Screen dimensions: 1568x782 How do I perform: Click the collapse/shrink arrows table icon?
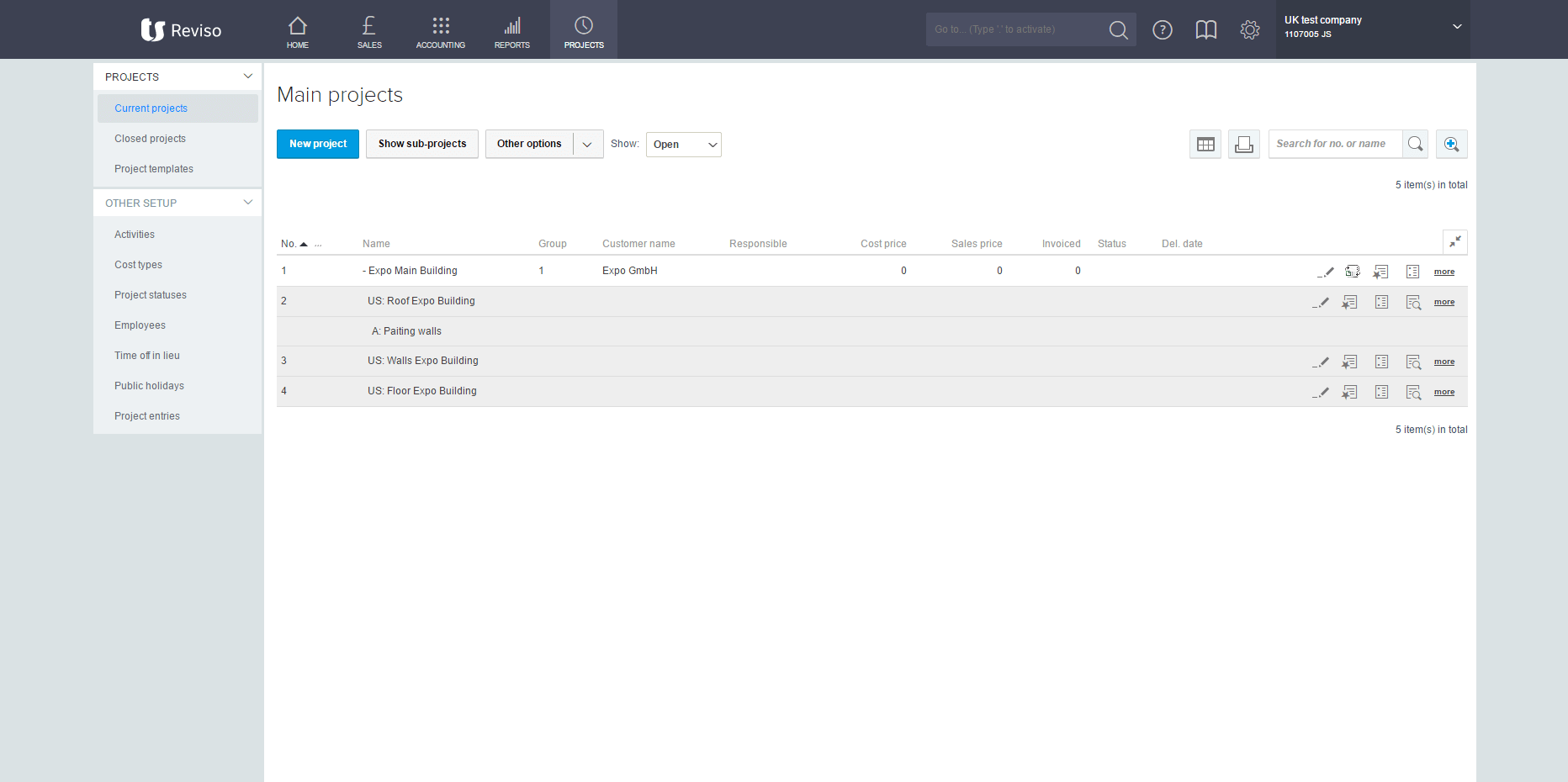pos(1455,242)
